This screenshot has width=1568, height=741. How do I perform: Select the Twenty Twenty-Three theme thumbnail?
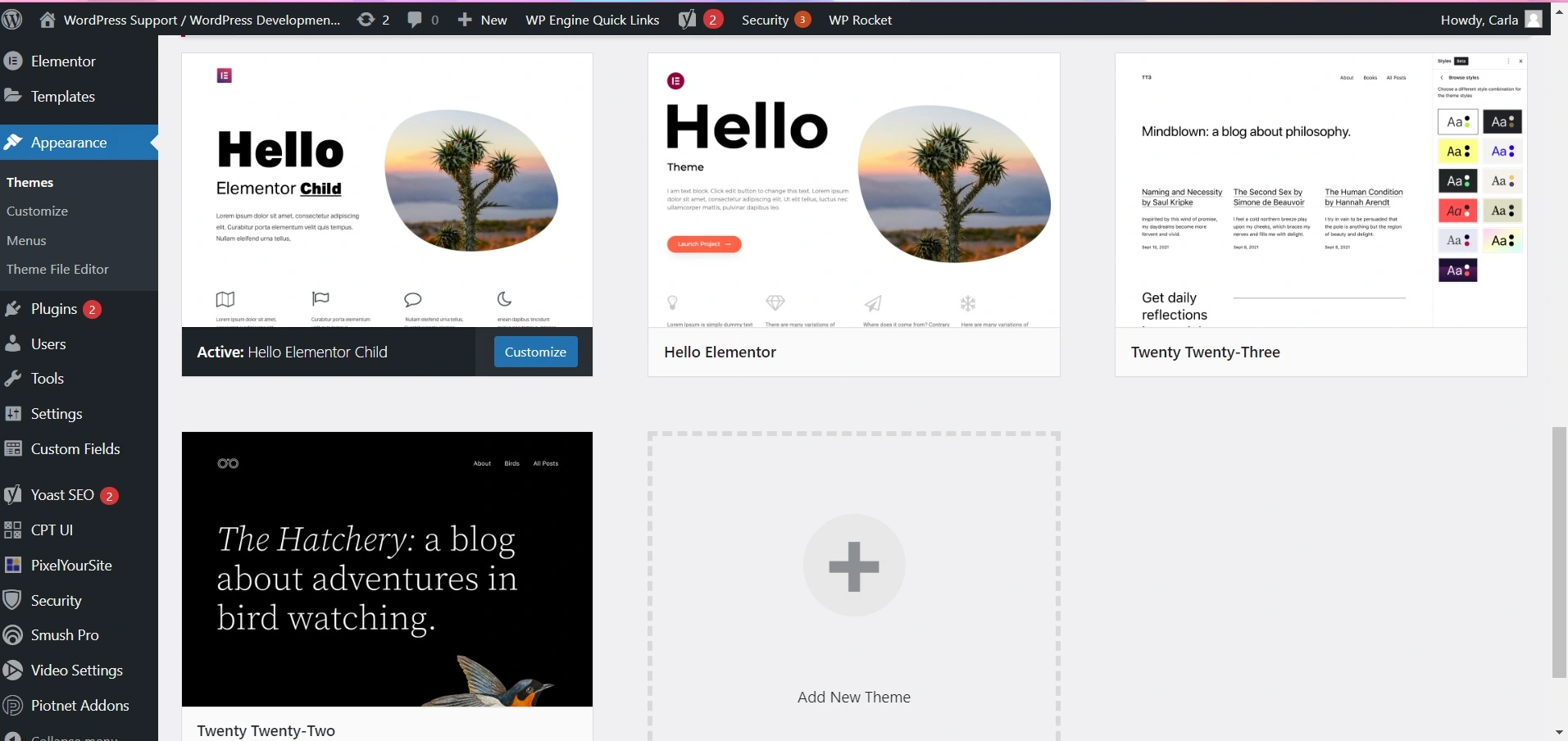tap(1320, 190)
